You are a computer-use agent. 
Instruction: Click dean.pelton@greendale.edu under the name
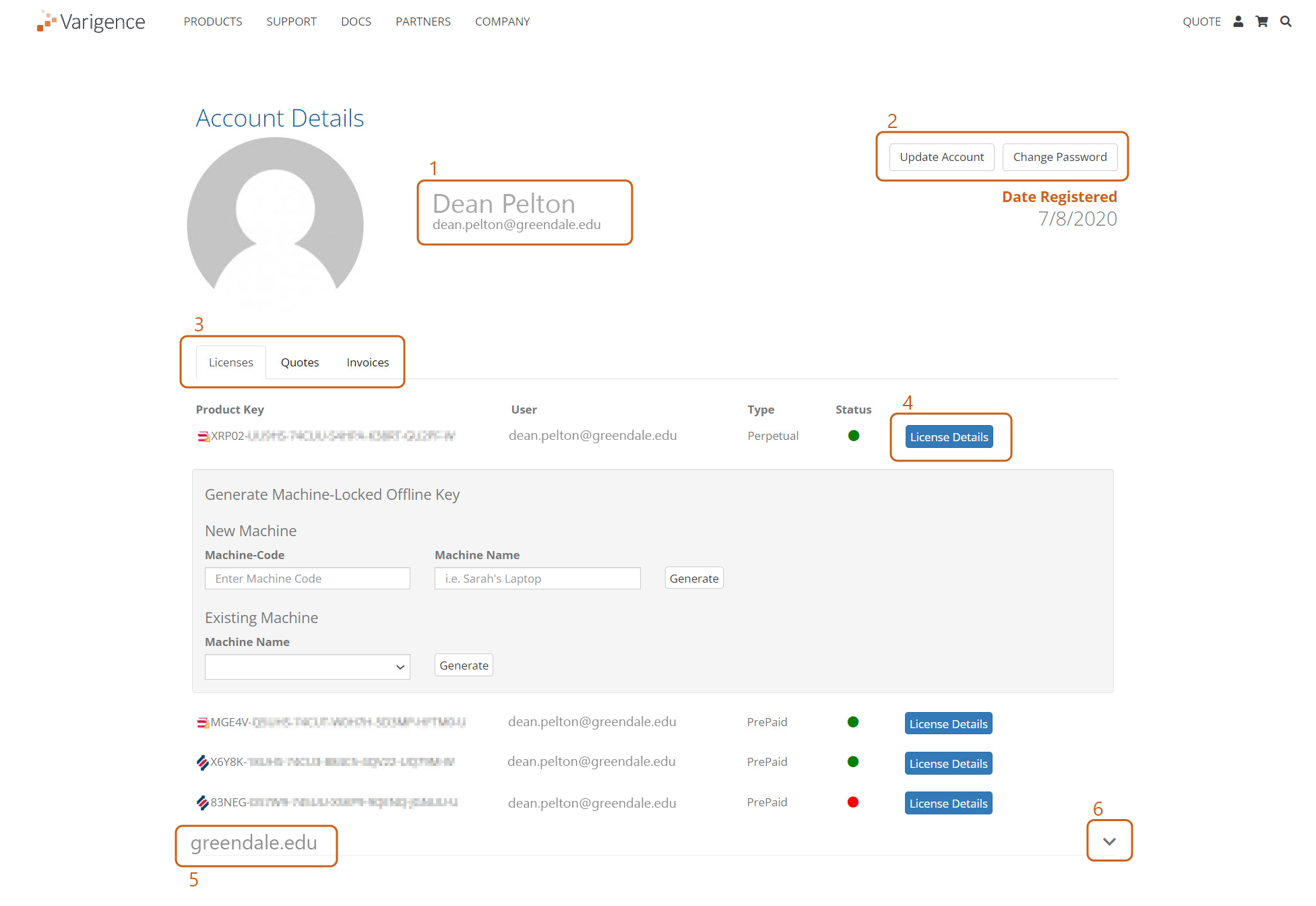[516, 224]
